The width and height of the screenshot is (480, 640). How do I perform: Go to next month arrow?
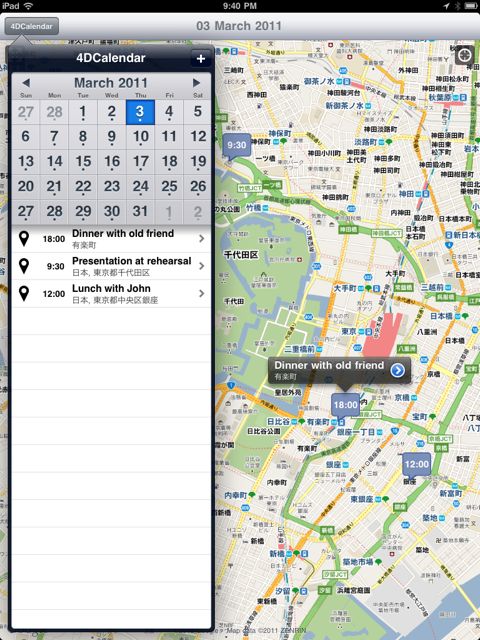coord(196,83)
